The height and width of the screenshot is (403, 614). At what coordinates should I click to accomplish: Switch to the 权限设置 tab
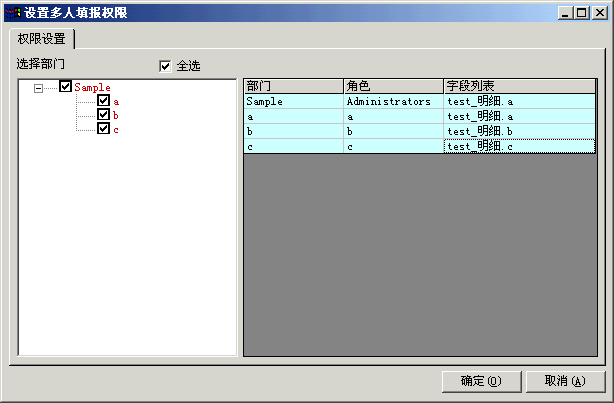(42, 39)
